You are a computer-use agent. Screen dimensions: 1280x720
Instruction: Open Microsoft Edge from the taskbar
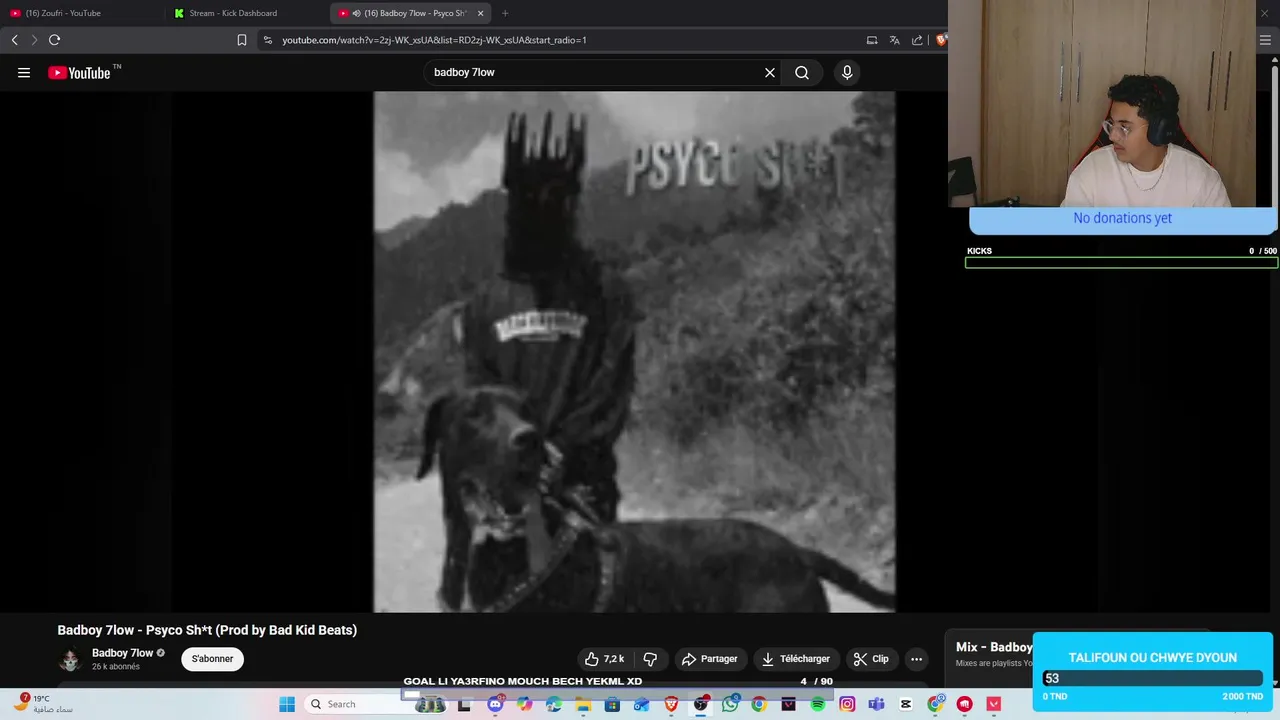pyautogui.click(x=554, y=704)
